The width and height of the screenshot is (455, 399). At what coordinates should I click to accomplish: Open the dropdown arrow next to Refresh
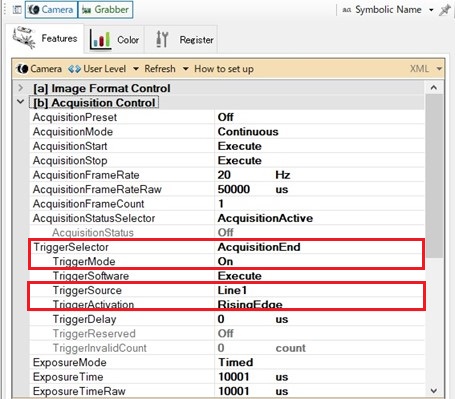coord(186,69)
